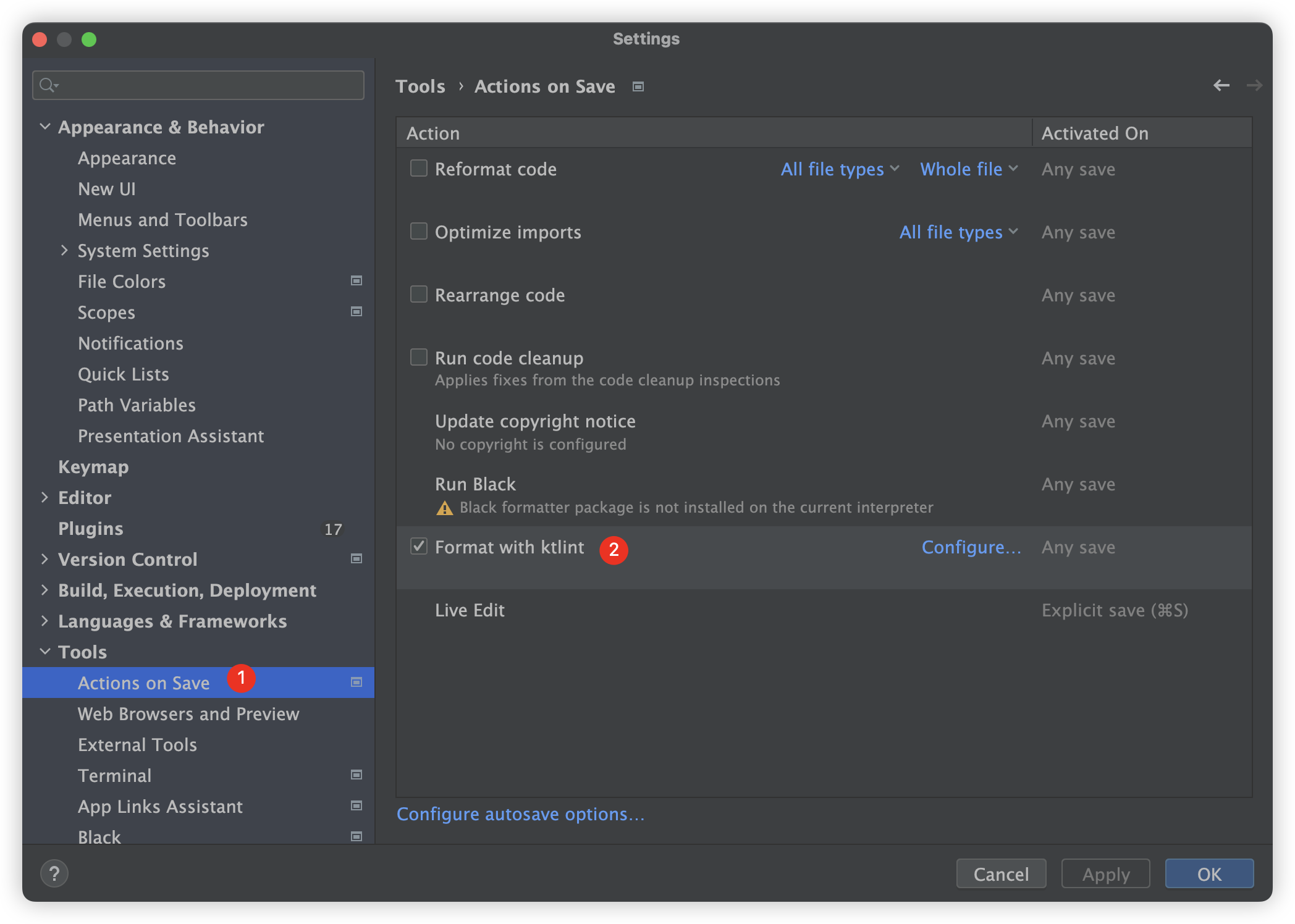This screenshot has height=924, width=1295.
Task: Focus the settings search field
Action: 204,85
